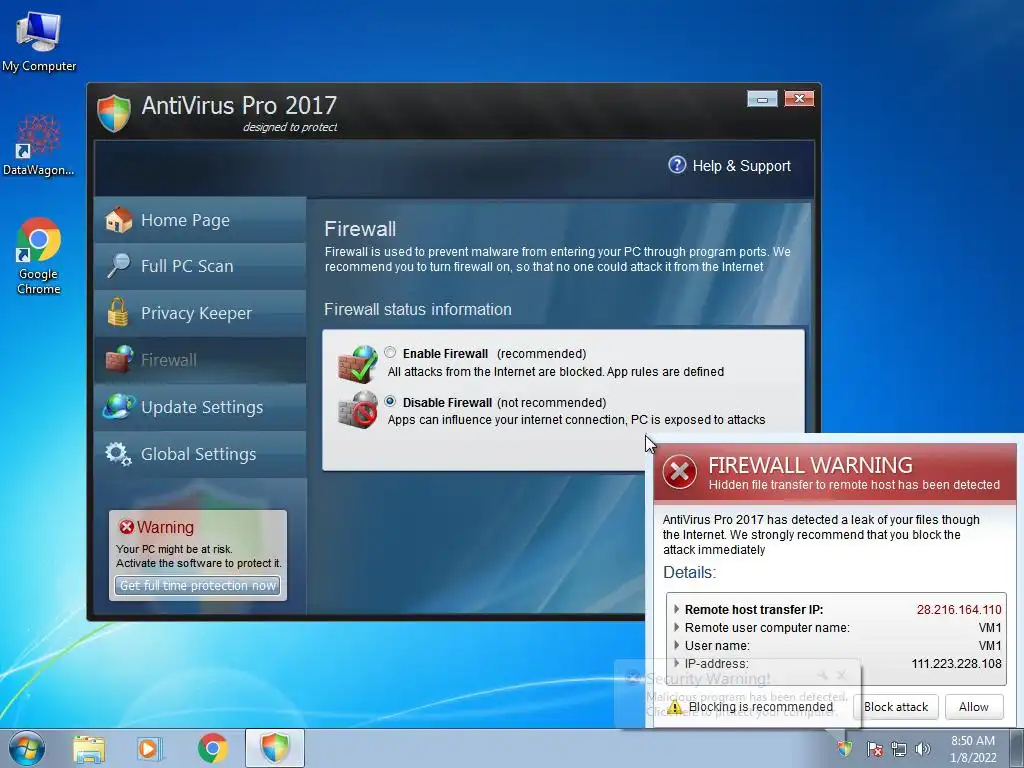Click the Firewall brick wall sidebar icon

[119, 359]
